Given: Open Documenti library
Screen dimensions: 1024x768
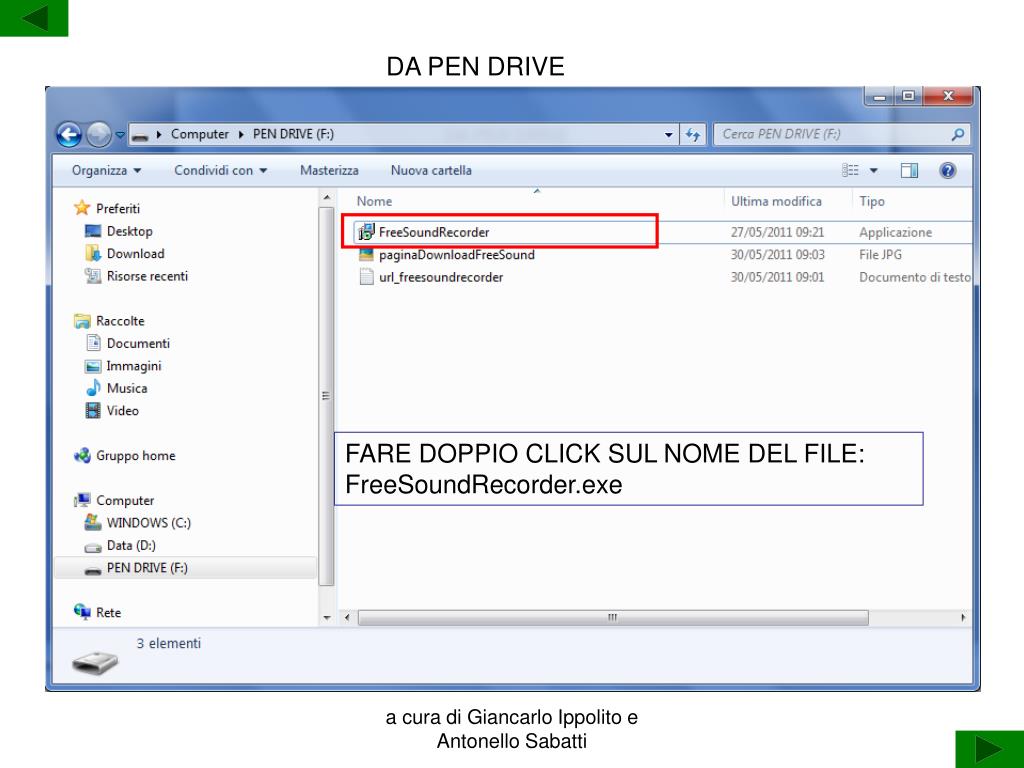Looking at the screenshot, I should [x=138, y=344].
